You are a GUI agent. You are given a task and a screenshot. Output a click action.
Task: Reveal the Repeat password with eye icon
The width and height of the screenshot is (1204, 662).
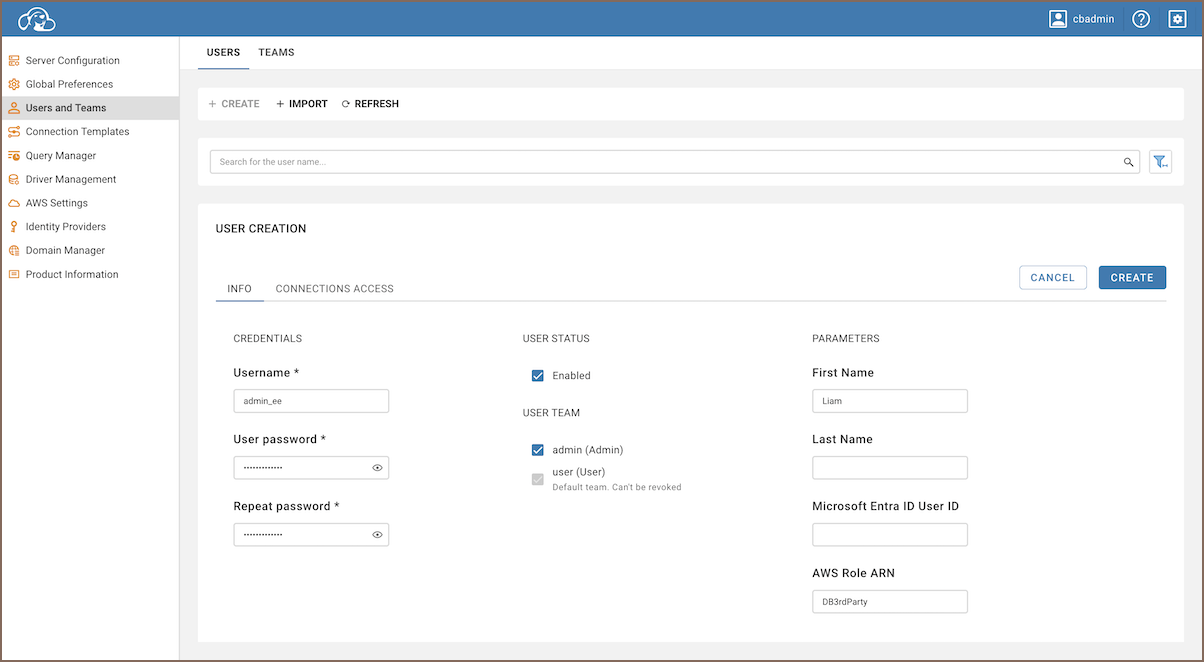(377, 535)
